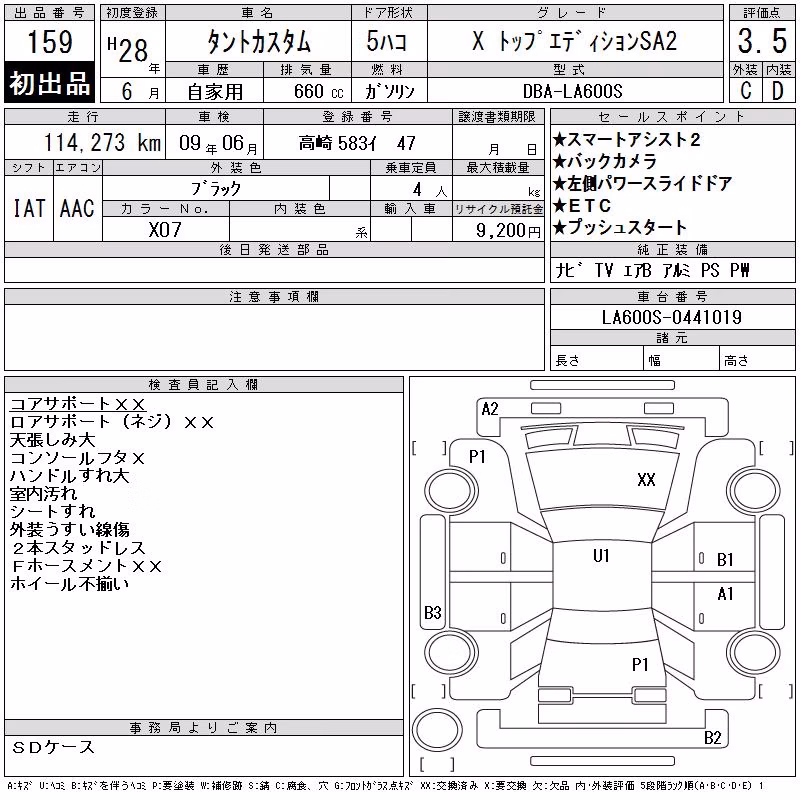Click sales point ETC
Viewport: 800px width, 800px height.
click(582, 205)
